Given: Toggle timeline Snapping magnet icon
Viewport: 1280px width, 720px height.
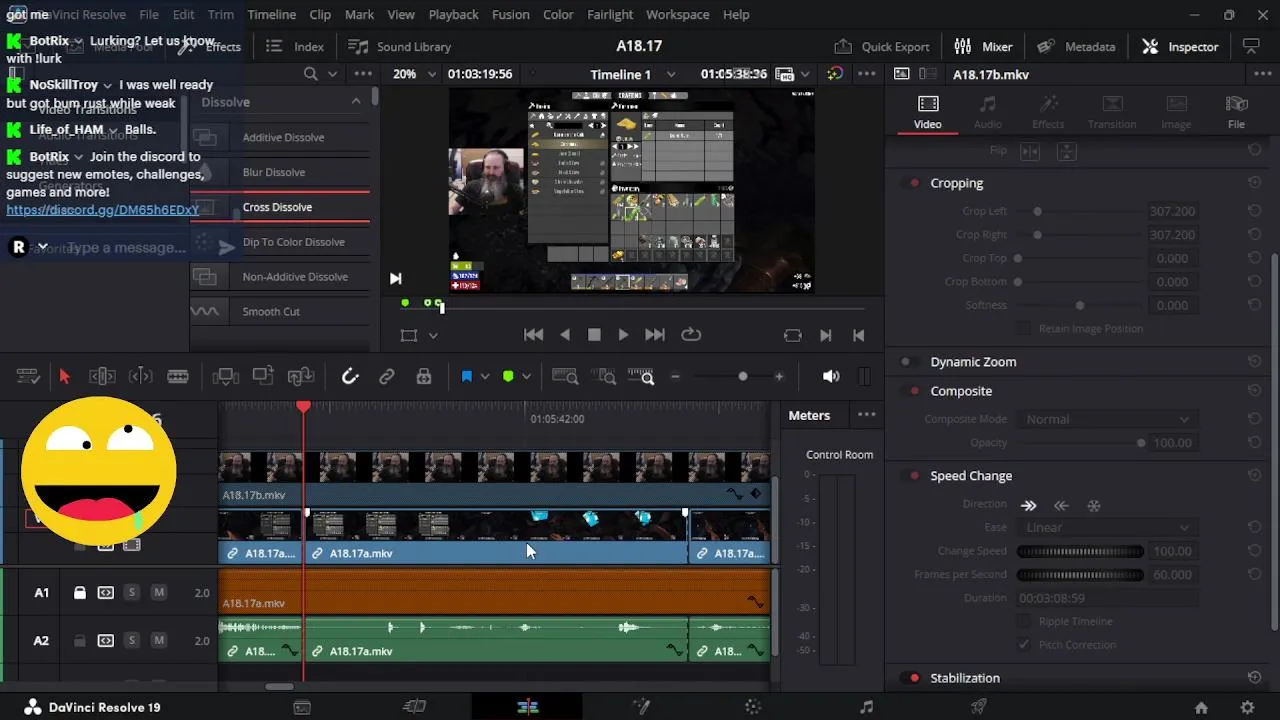Looking at the screenshot, I should pos(350,376).
